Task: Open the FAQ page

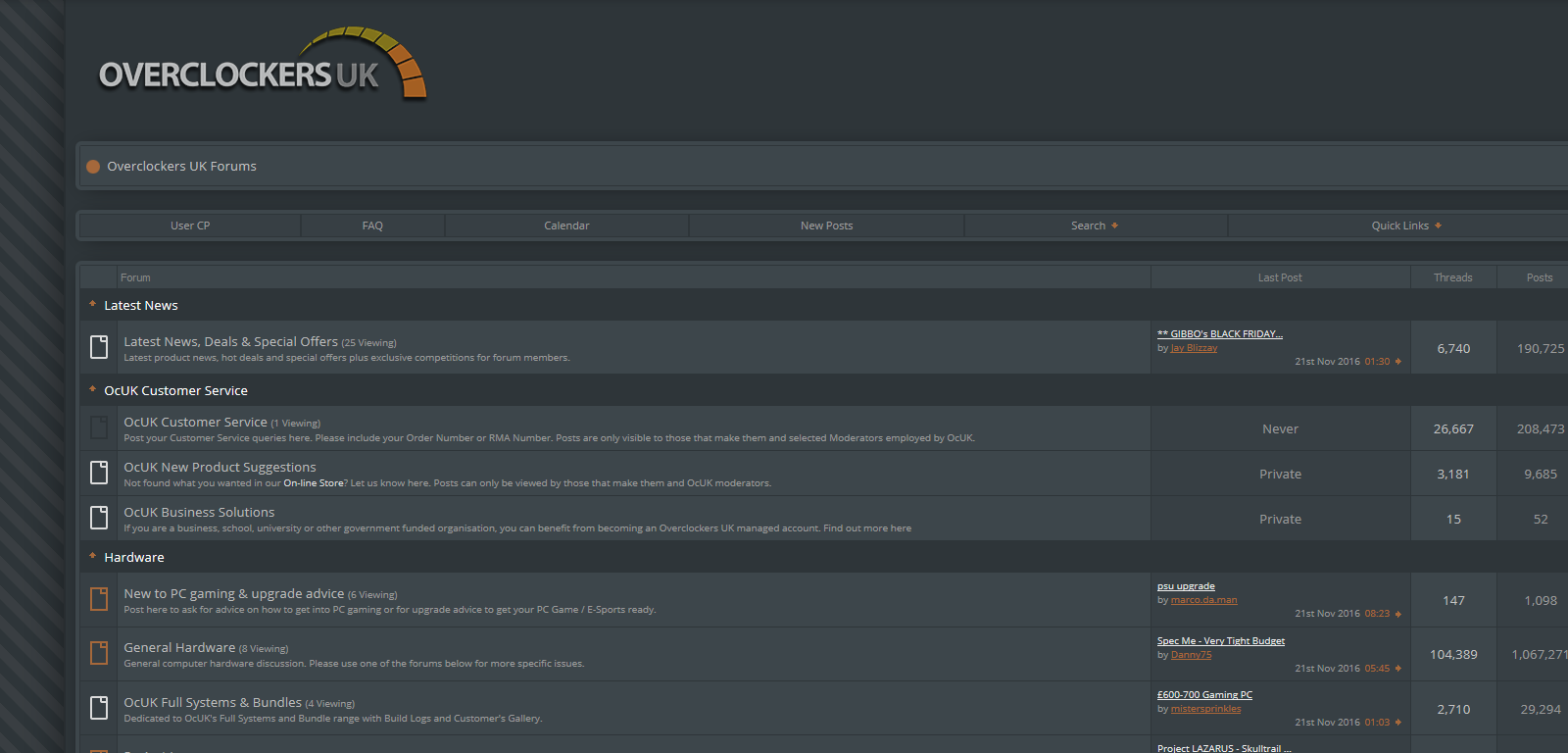Action: pos(372,226)
